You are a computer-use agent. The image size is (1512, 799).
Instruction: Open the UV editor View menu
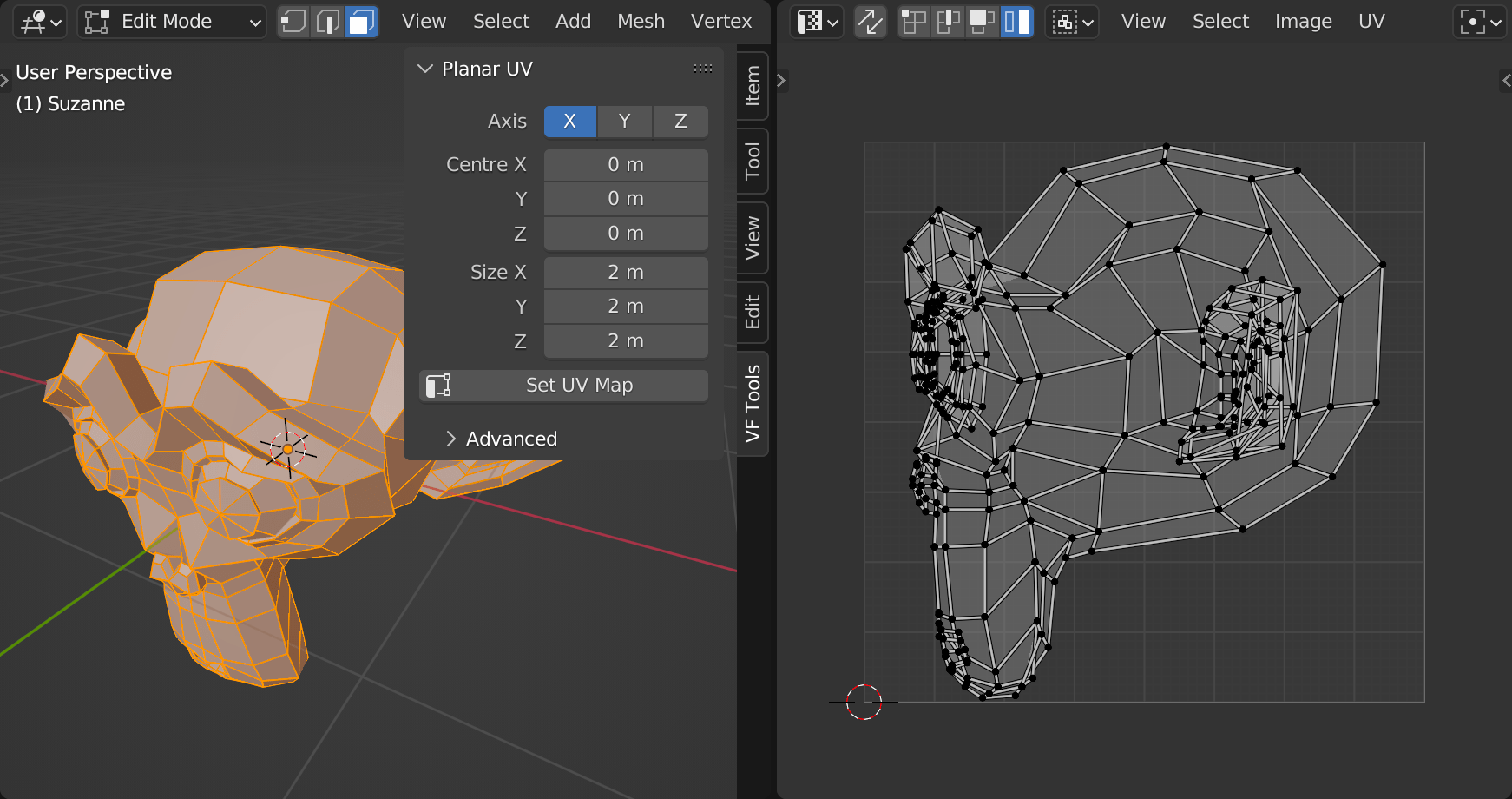tap(1143, 22)
